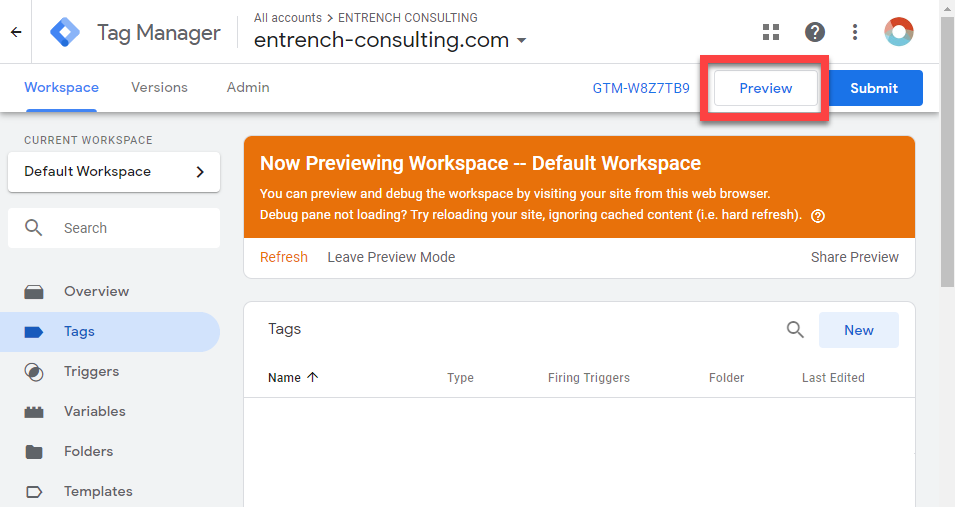Open the Default Workspace selector
Viewport: 955px width, 507px height.
click(x=114, y=172)
